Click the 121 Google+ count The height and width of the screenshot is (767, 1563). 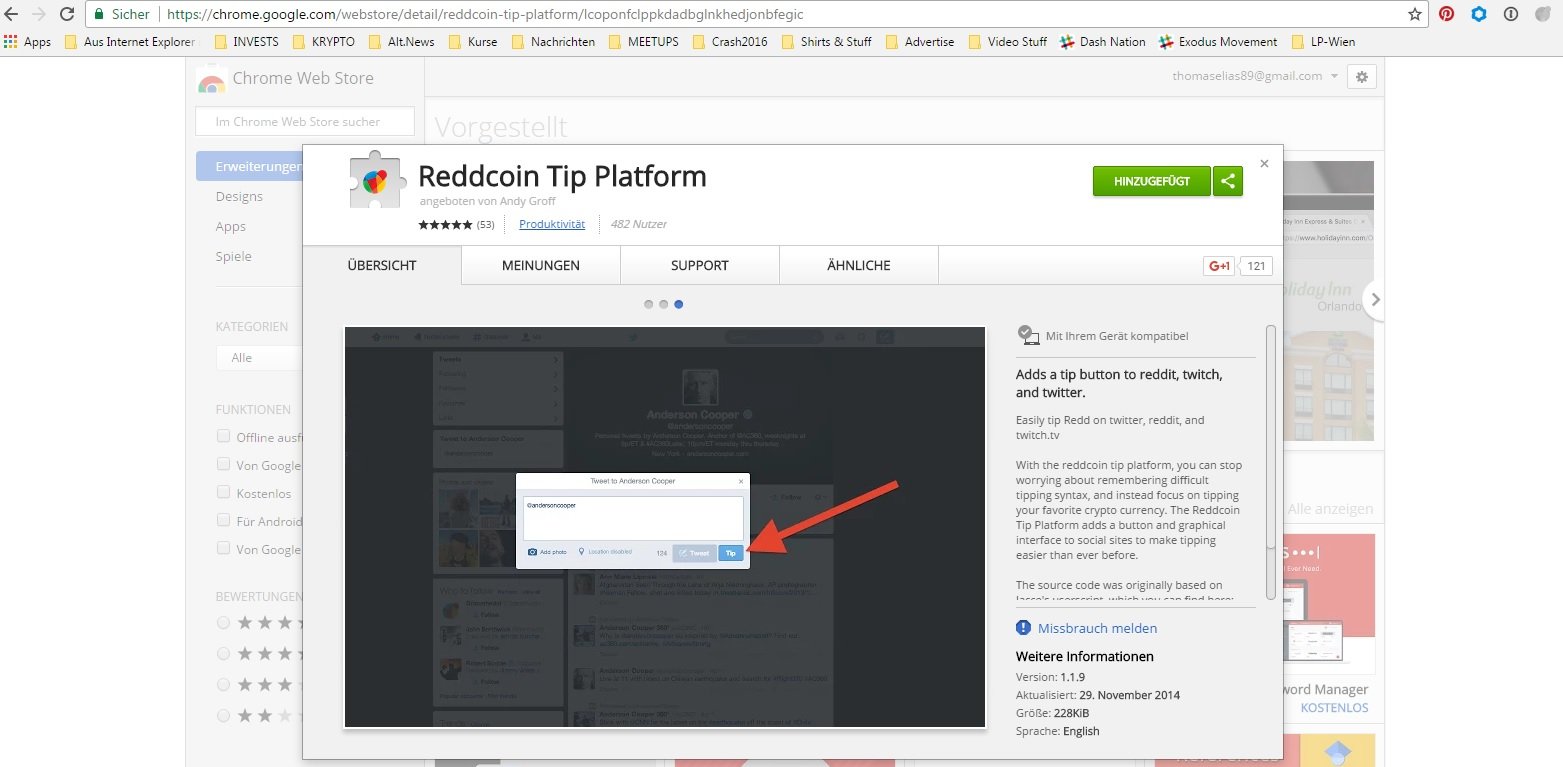(x=1257, y=266)
